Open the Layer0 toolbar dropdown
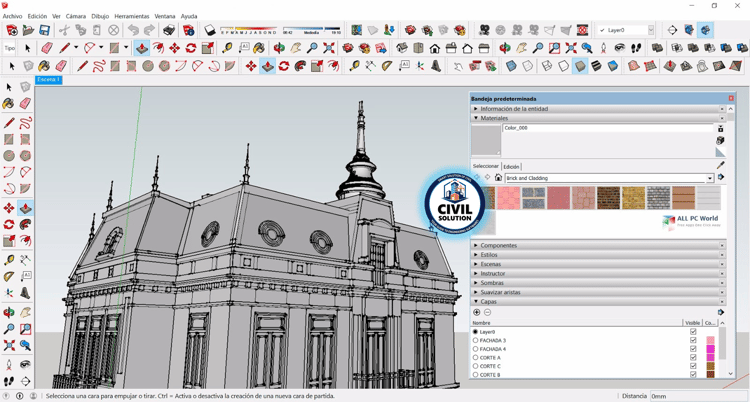The width and height of the screenshot is (750, 402). point(651,30)
